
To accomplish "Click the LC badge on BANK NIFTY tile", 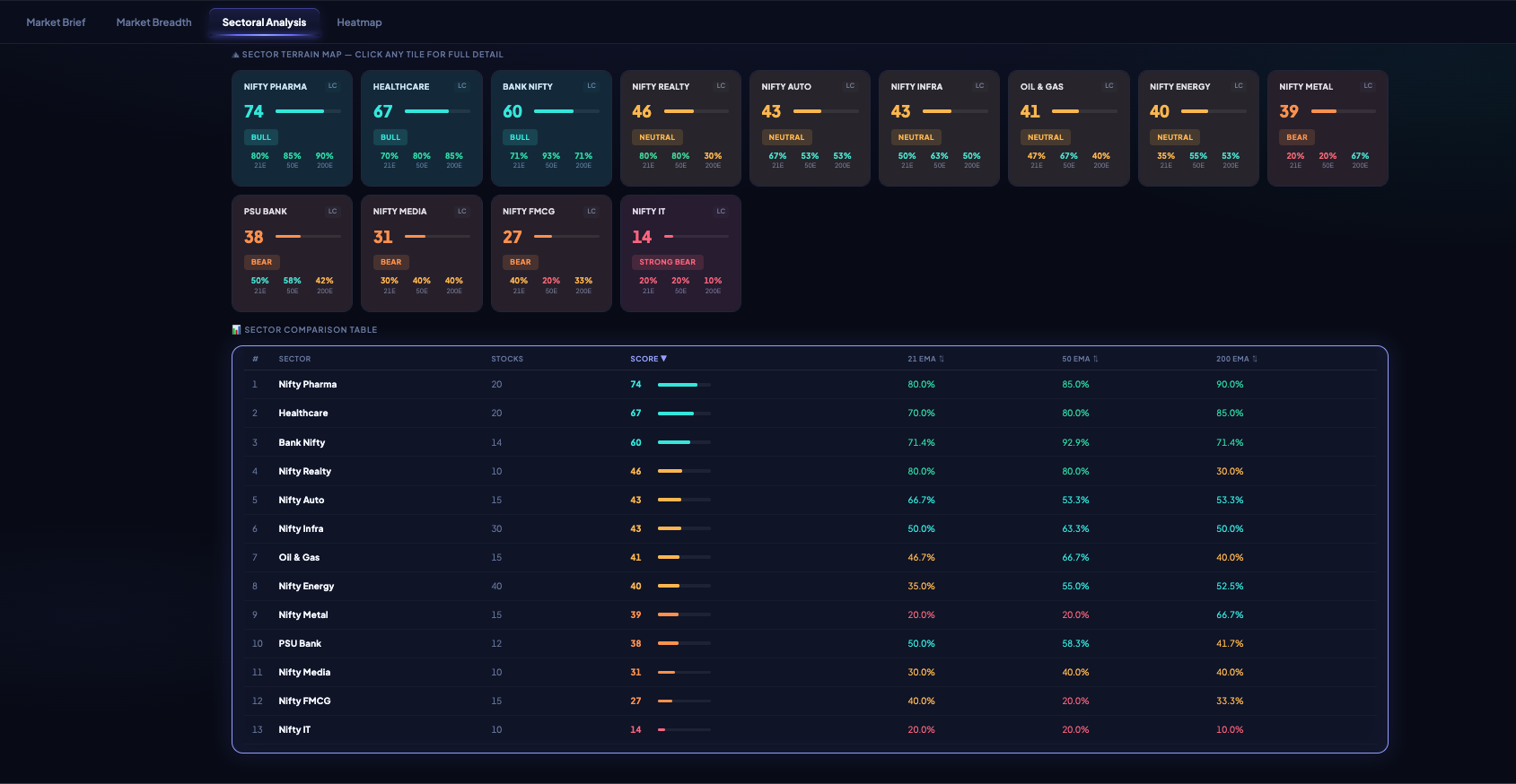I will [592, 86].
